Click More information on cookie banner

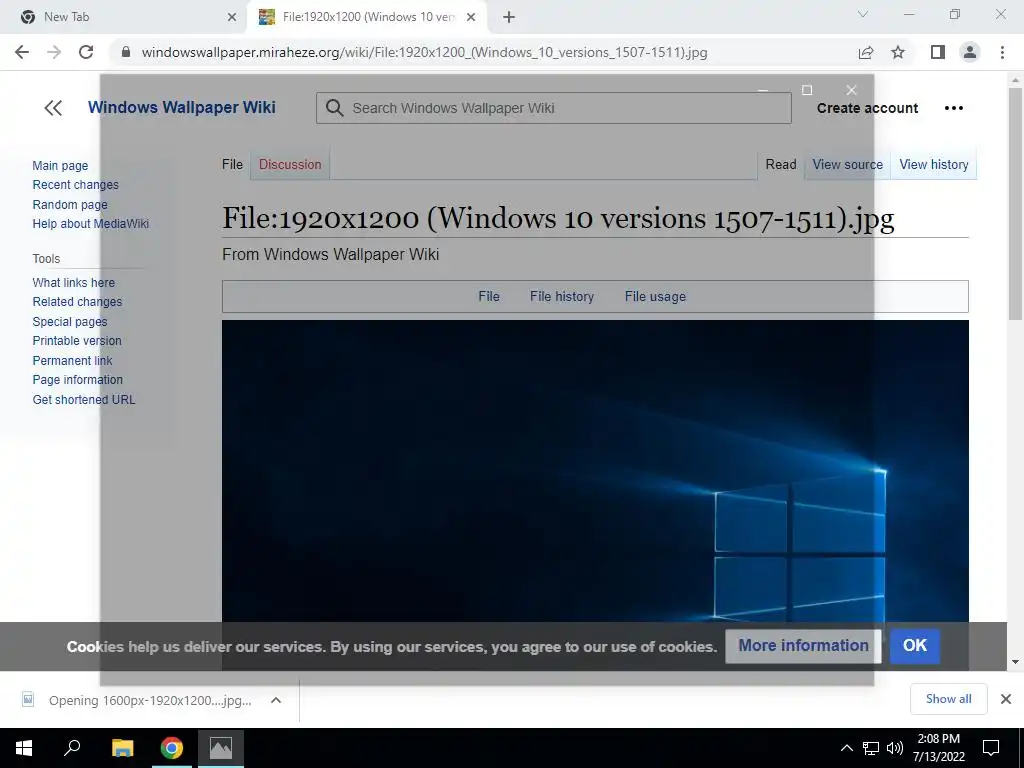(x=803, y=646)
